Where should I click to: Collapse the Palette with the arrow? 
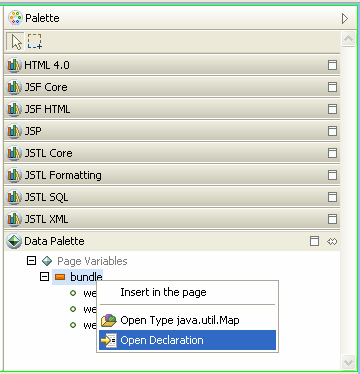click(345, 18)
